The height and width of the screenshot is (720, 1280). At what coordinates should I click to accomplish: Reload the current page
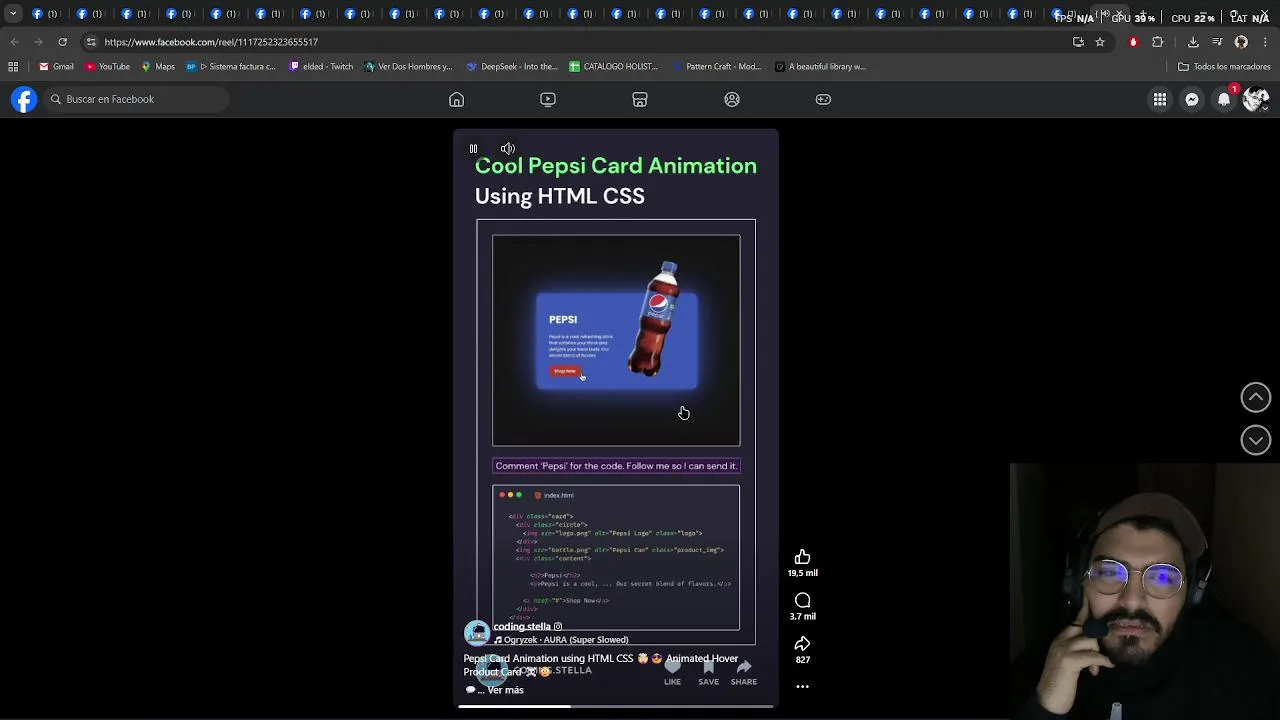coord(62,42)
